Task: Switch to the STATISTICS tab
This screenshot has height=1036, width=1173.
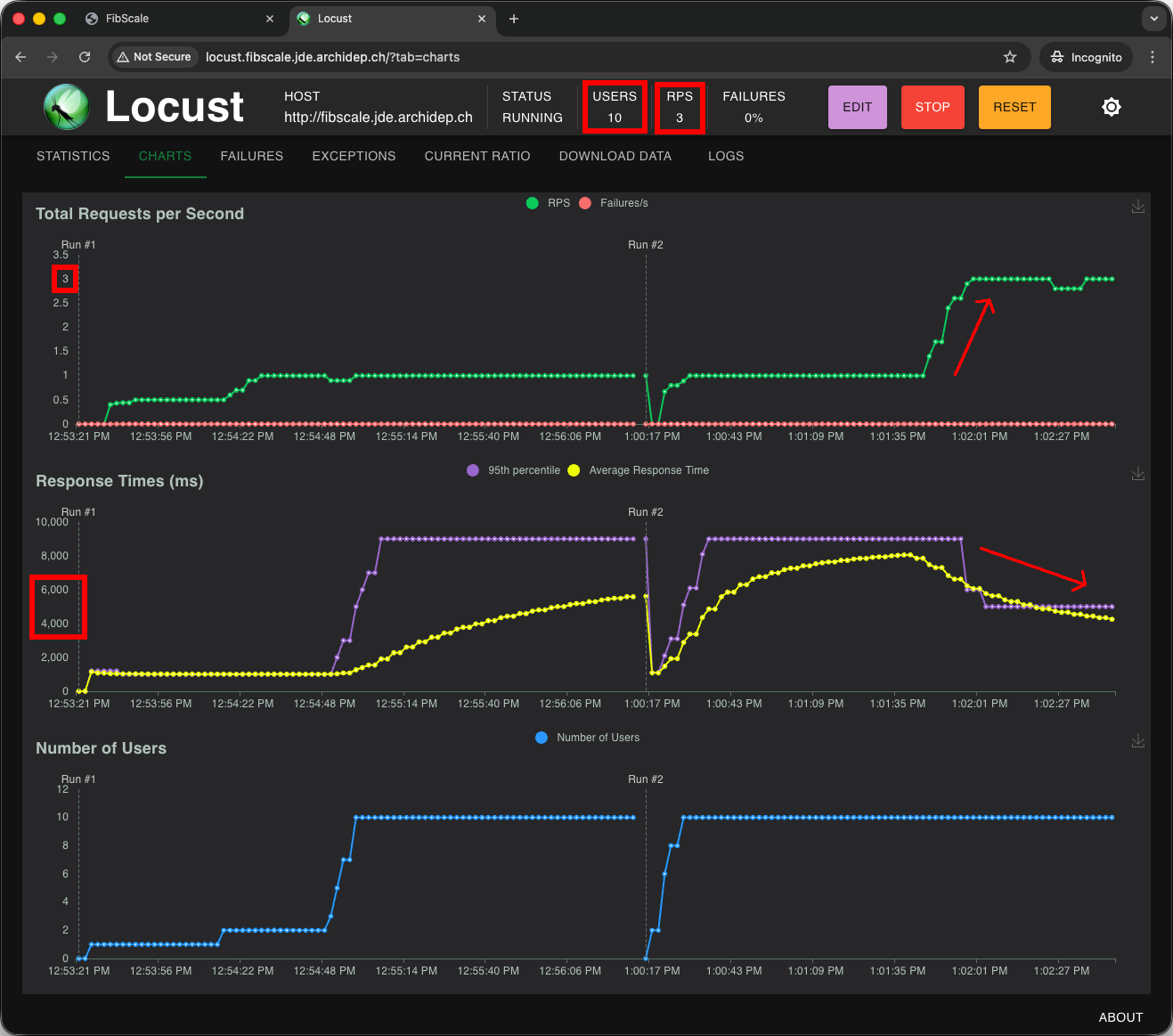Action: pyautogui.click(x=73, y=156)
